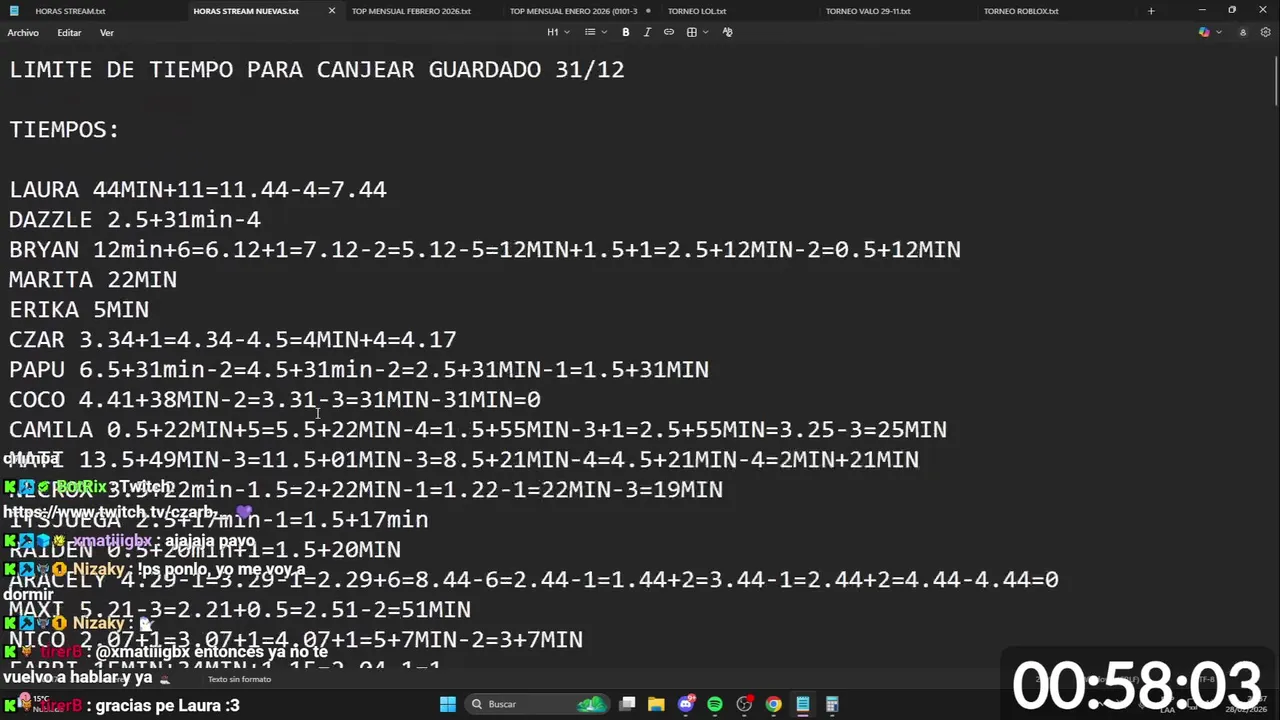Open the list style dropdown
Screen dimensions: 1280x720
tap(596, 32)
